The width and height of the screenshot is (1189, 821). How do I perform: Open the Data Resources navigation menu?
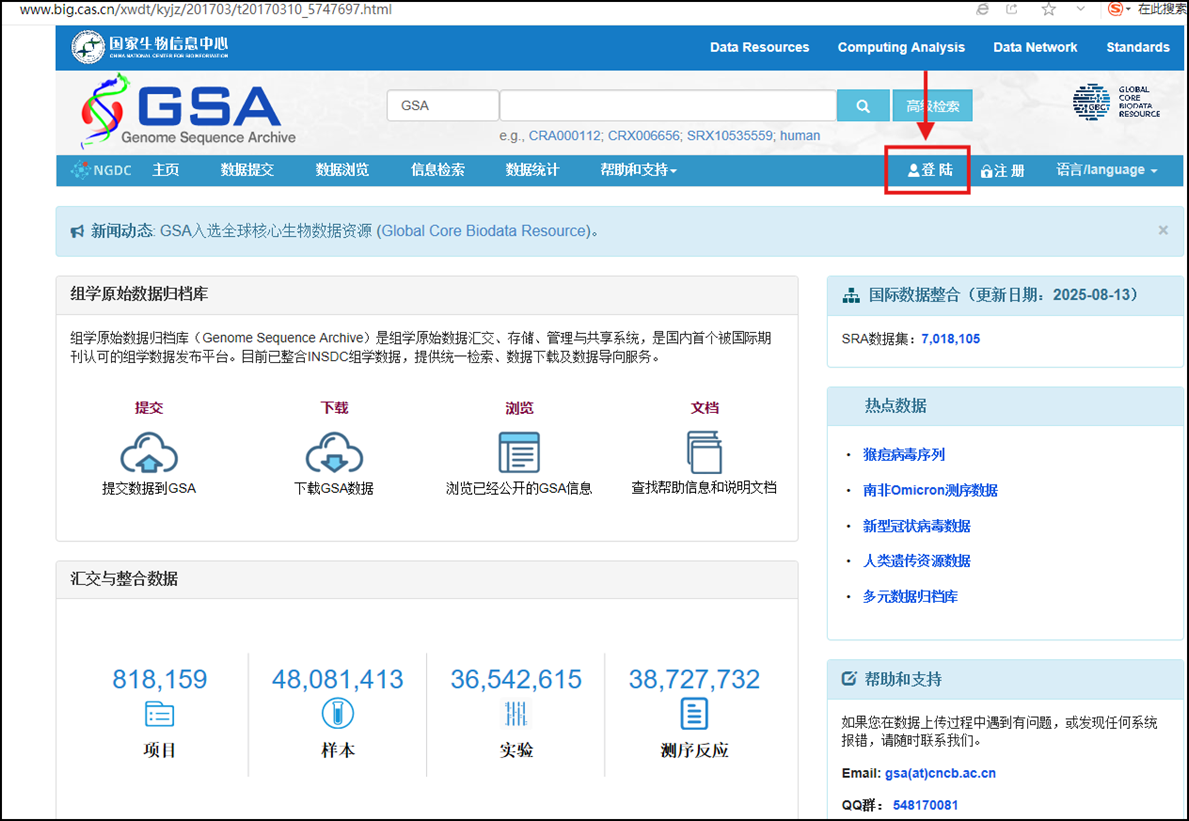759,47
